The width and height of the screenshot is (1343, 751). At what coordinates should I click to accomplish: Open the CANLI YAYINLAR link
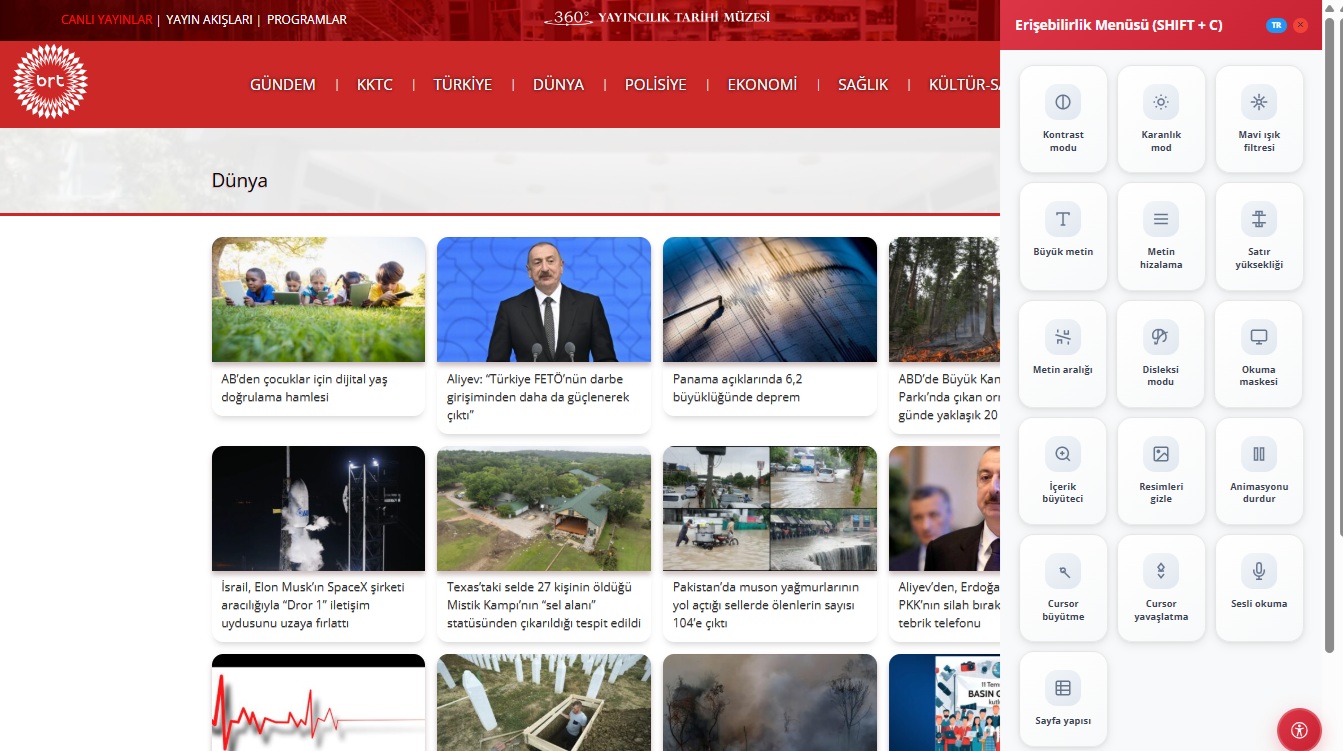point(107,20)
